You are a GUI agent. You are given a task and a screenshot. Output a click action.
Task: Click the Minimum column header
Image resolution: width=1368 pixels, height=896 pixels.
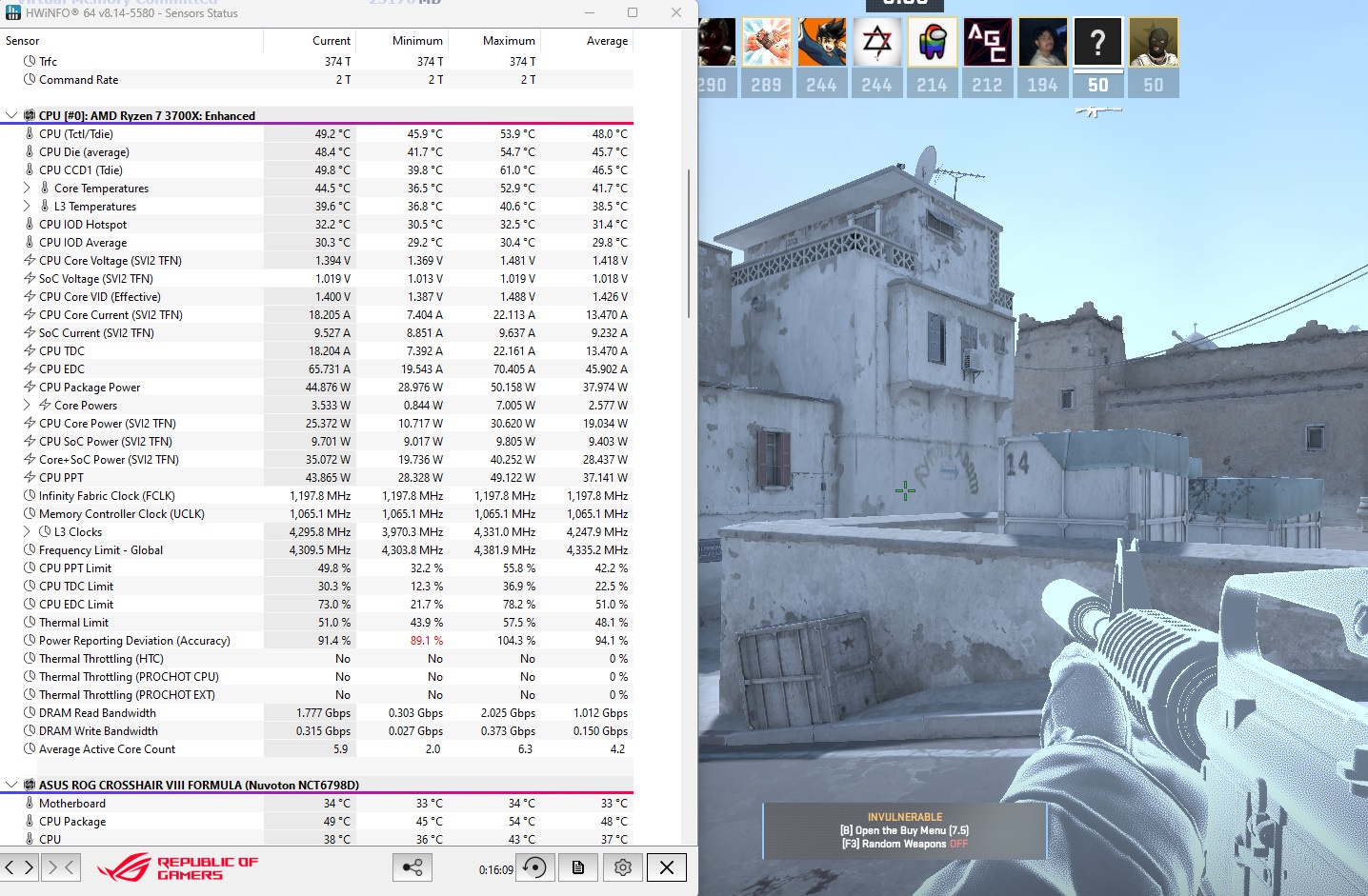[x=401, y=41]
